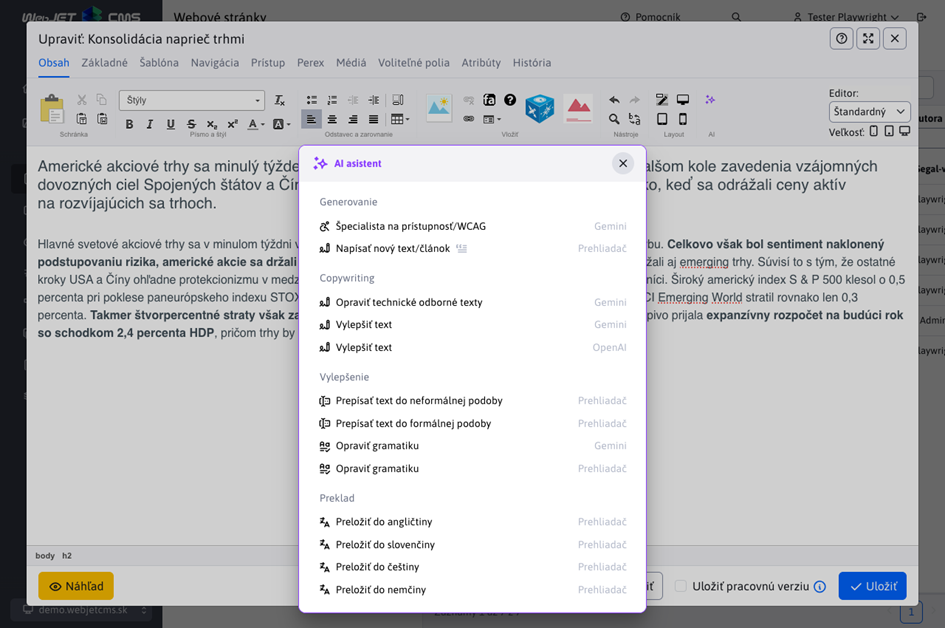
Task: Click the undo arrow icon
Action: (614, 100)
